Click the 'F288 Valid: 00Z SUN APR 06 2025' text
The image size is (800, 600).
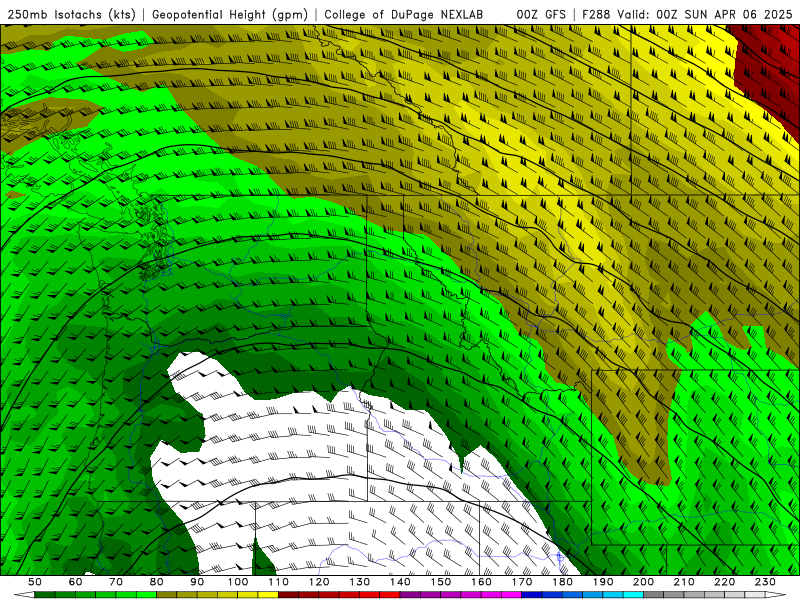pos(687,14)
